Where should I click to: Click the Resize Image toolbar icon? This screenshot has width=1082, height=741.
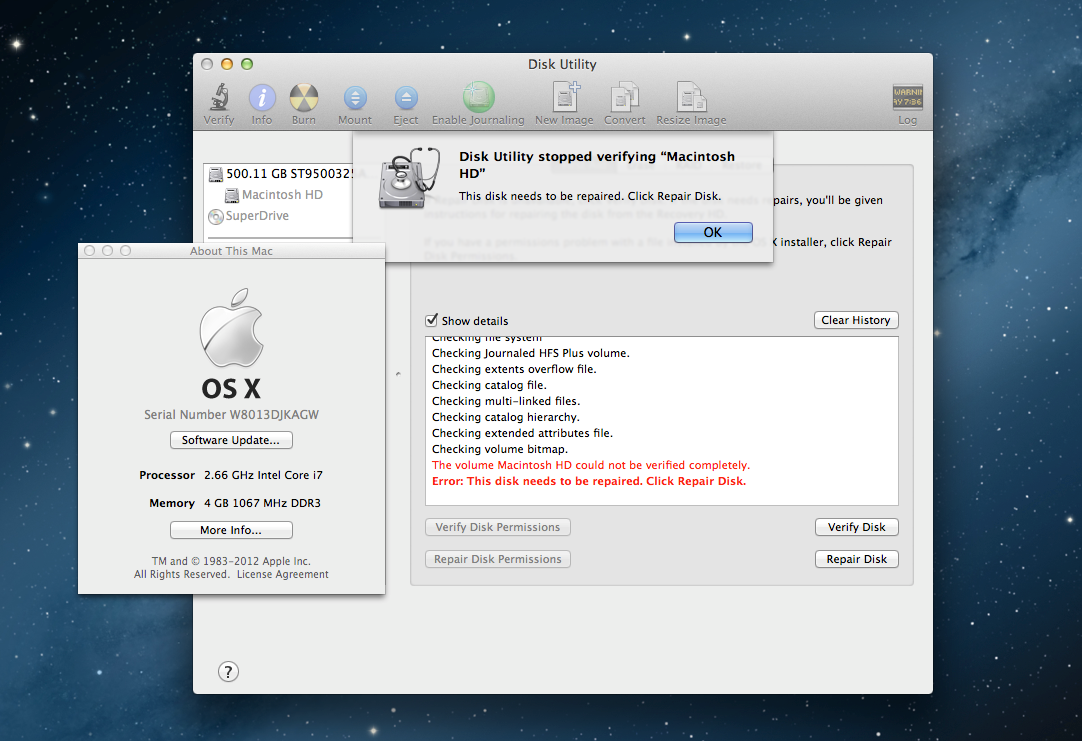[x=690, y=100]
